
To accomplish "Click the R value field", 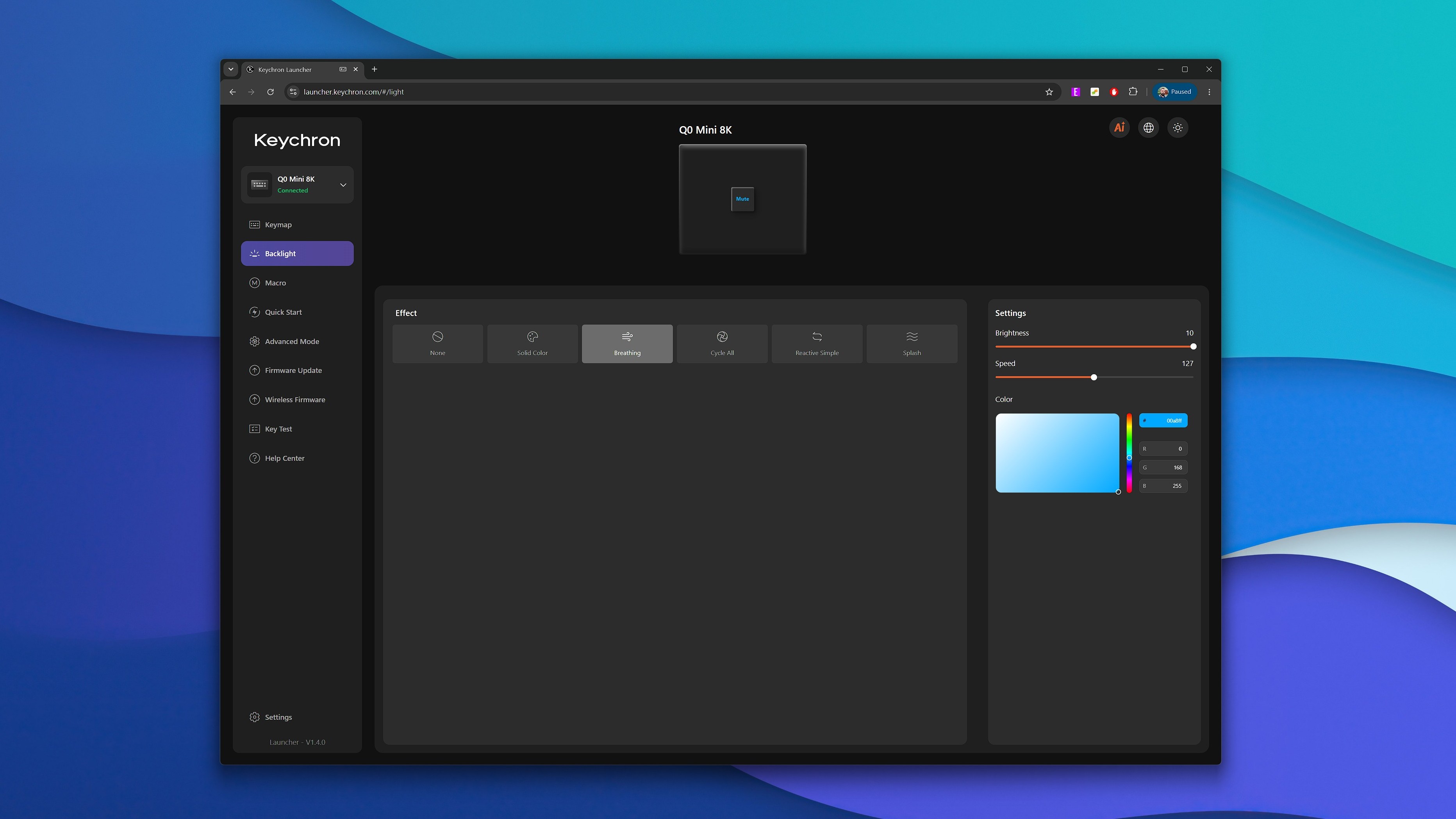I will [x=1163, y=449].
